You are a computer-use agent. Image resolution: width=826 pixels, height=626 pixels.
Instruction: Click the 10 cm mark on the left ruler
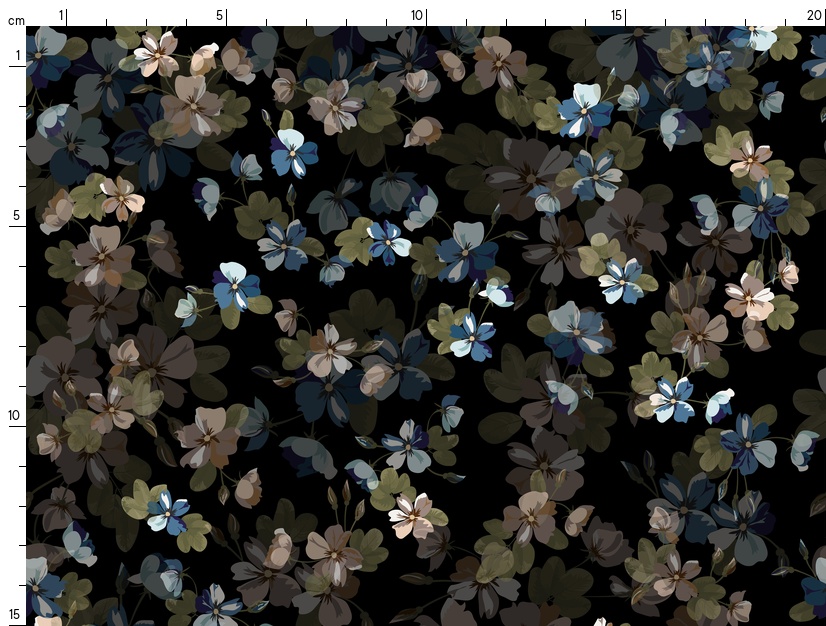(x=15, y=415)
